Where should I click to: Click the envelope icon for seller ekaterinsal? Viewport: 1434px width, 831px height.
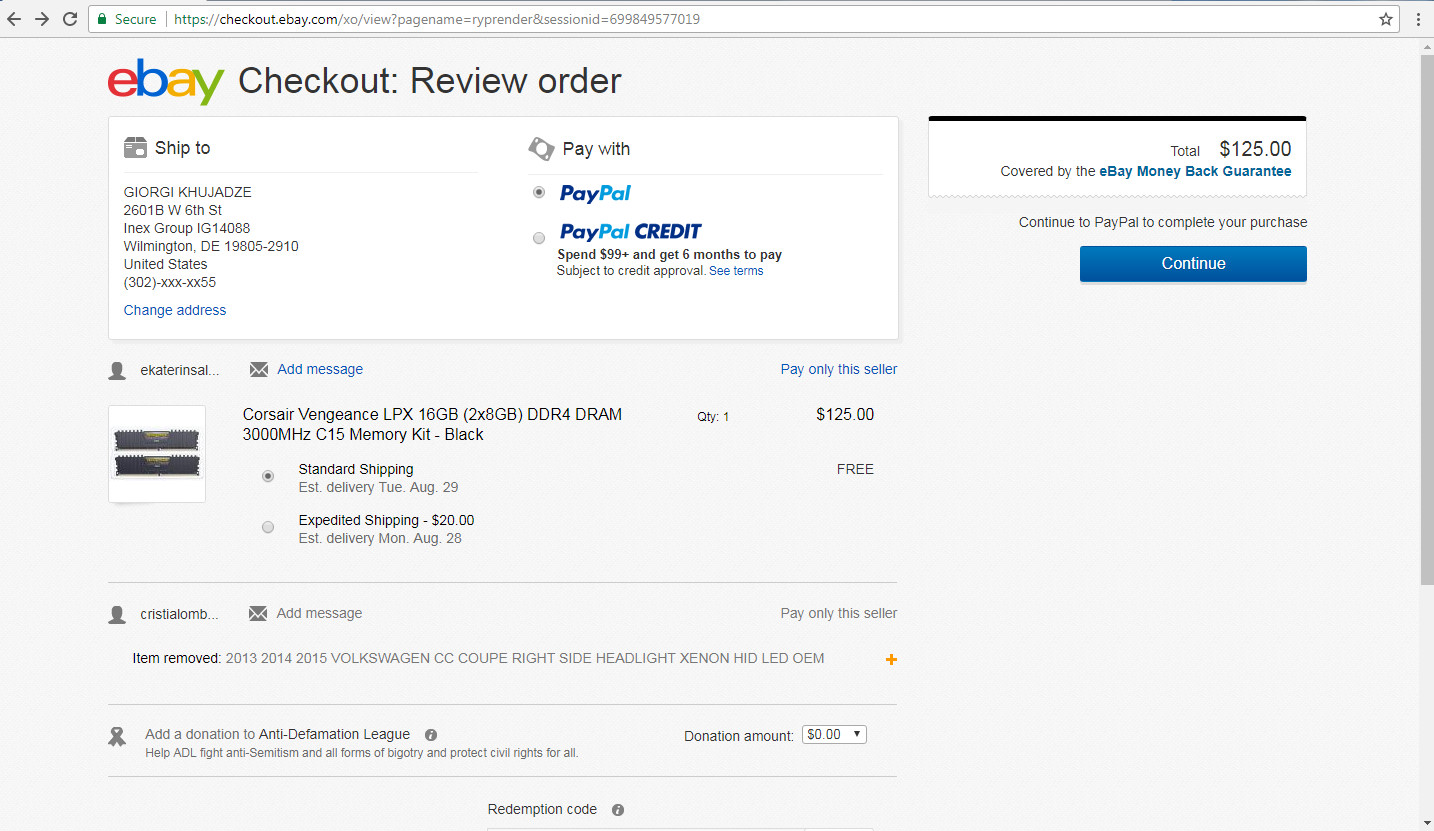259,370
